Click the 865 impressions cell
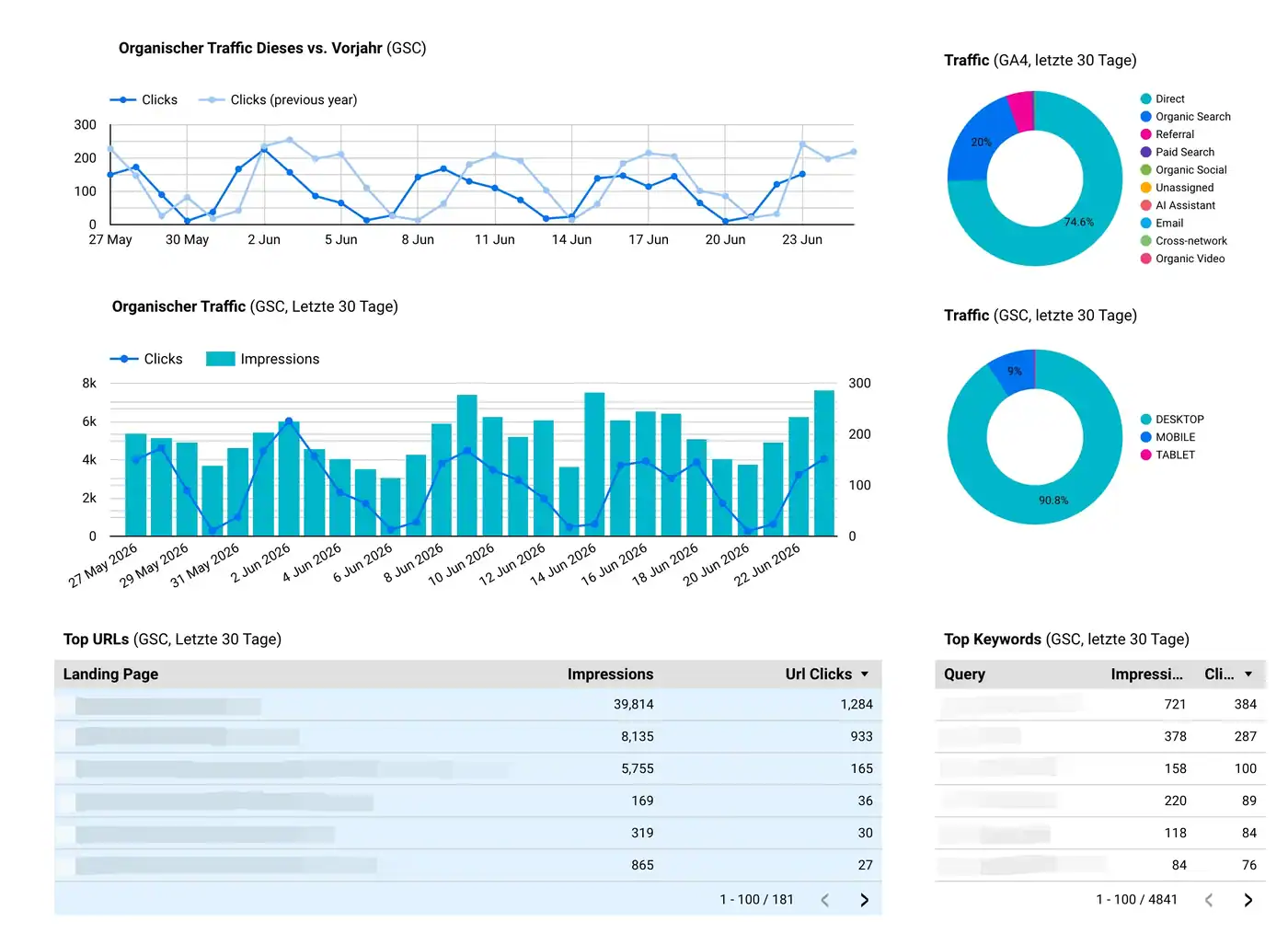The height and width of the screenshot is (945, 1288). (642, 866)
